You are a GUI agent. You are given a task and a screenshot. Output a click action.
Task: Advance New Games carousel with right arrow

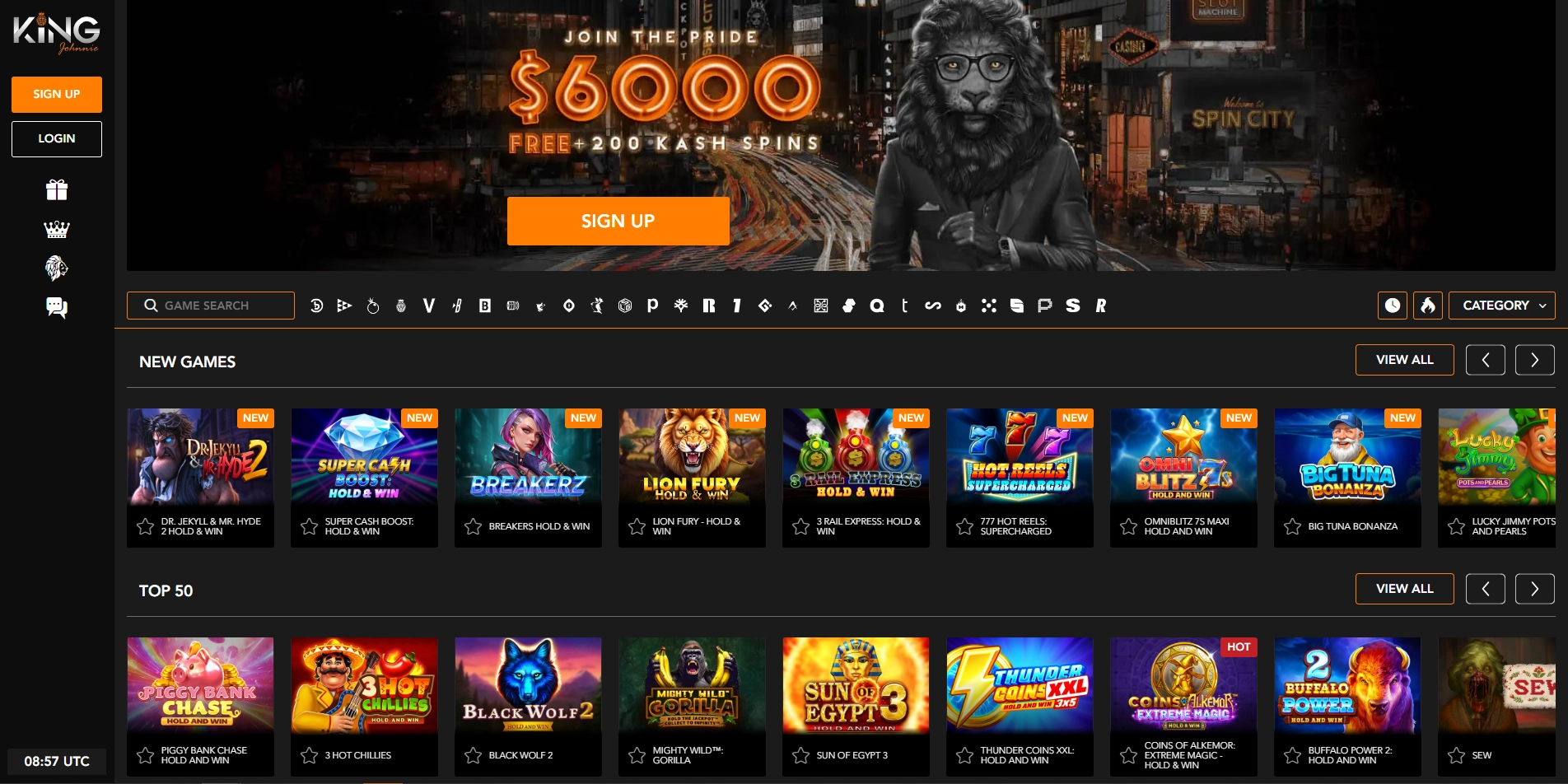tap(1535, 360)
